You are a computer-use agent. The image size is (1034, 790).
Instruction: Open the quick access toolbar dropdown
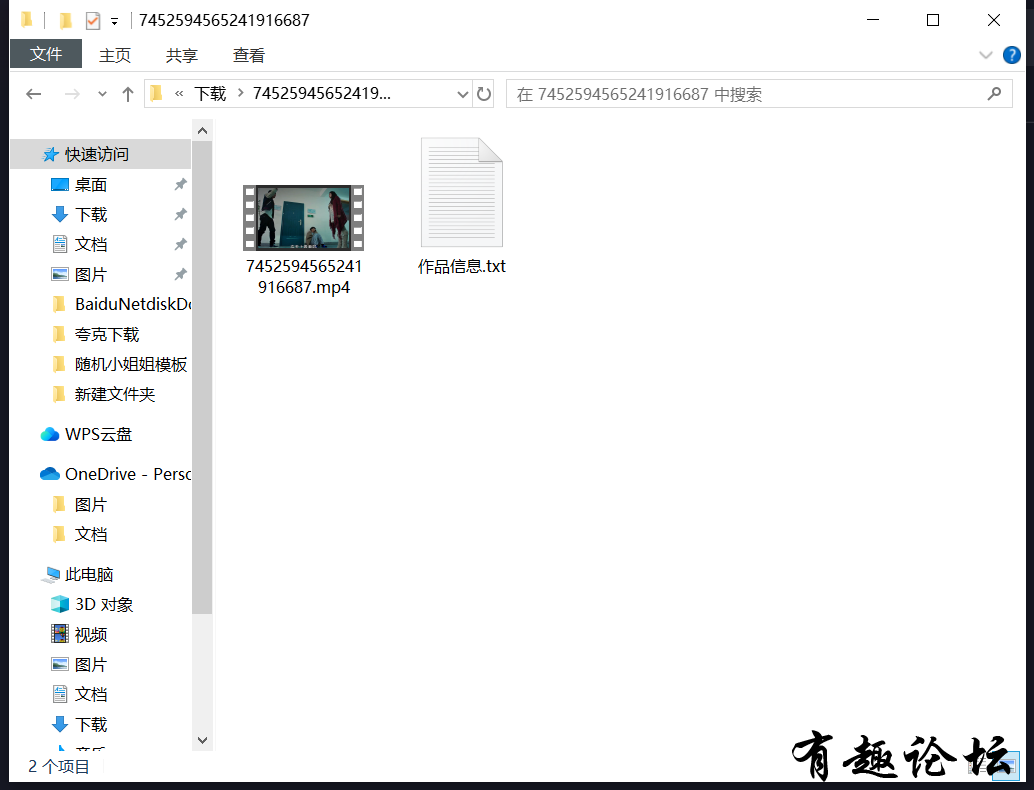(115, 21)
